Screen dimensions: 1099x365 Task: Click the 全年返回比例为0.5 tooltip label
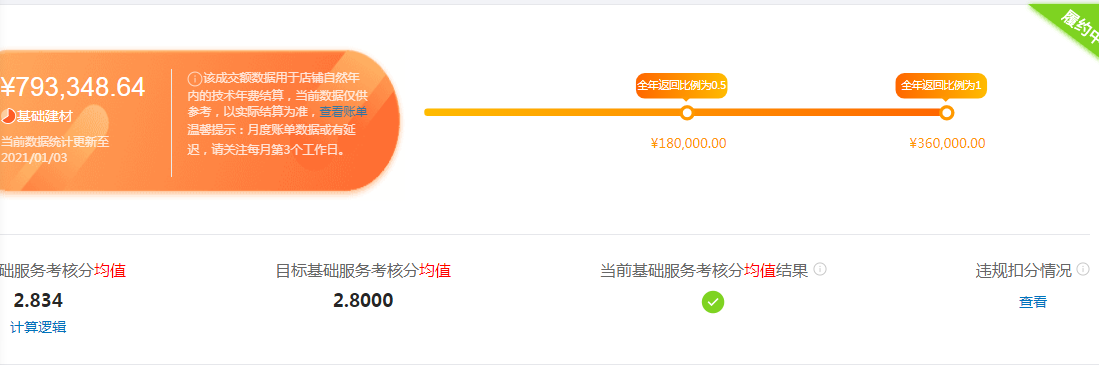click(x=681, y=85)
